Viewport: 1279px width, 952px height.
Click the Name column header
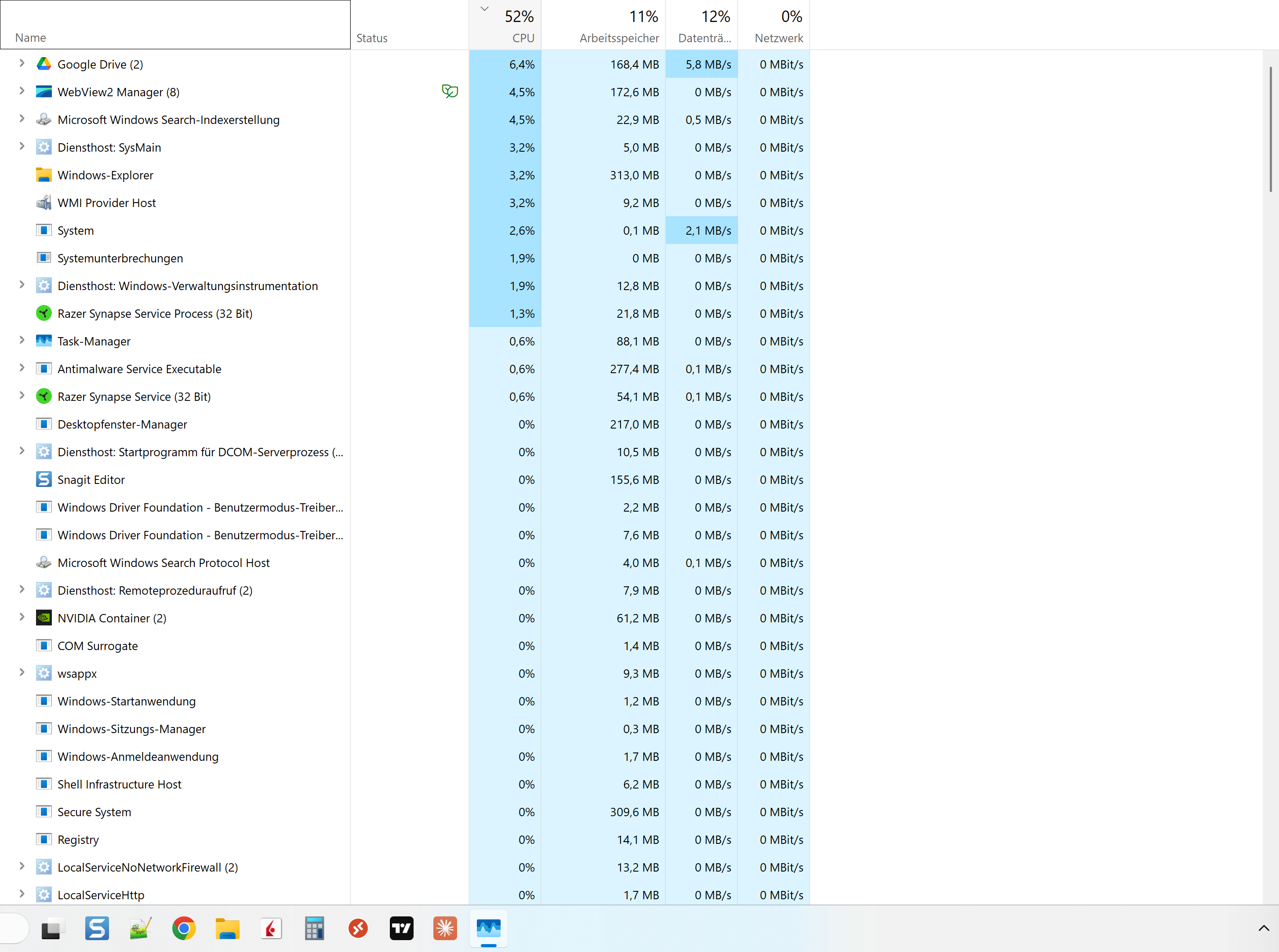click(30, 37)
